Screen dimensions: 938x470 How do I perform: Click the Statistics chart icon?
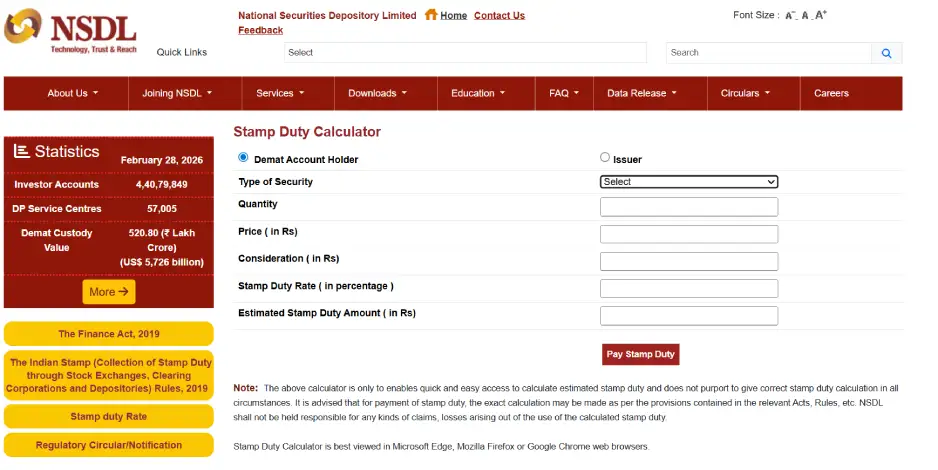tap(22, 151)
